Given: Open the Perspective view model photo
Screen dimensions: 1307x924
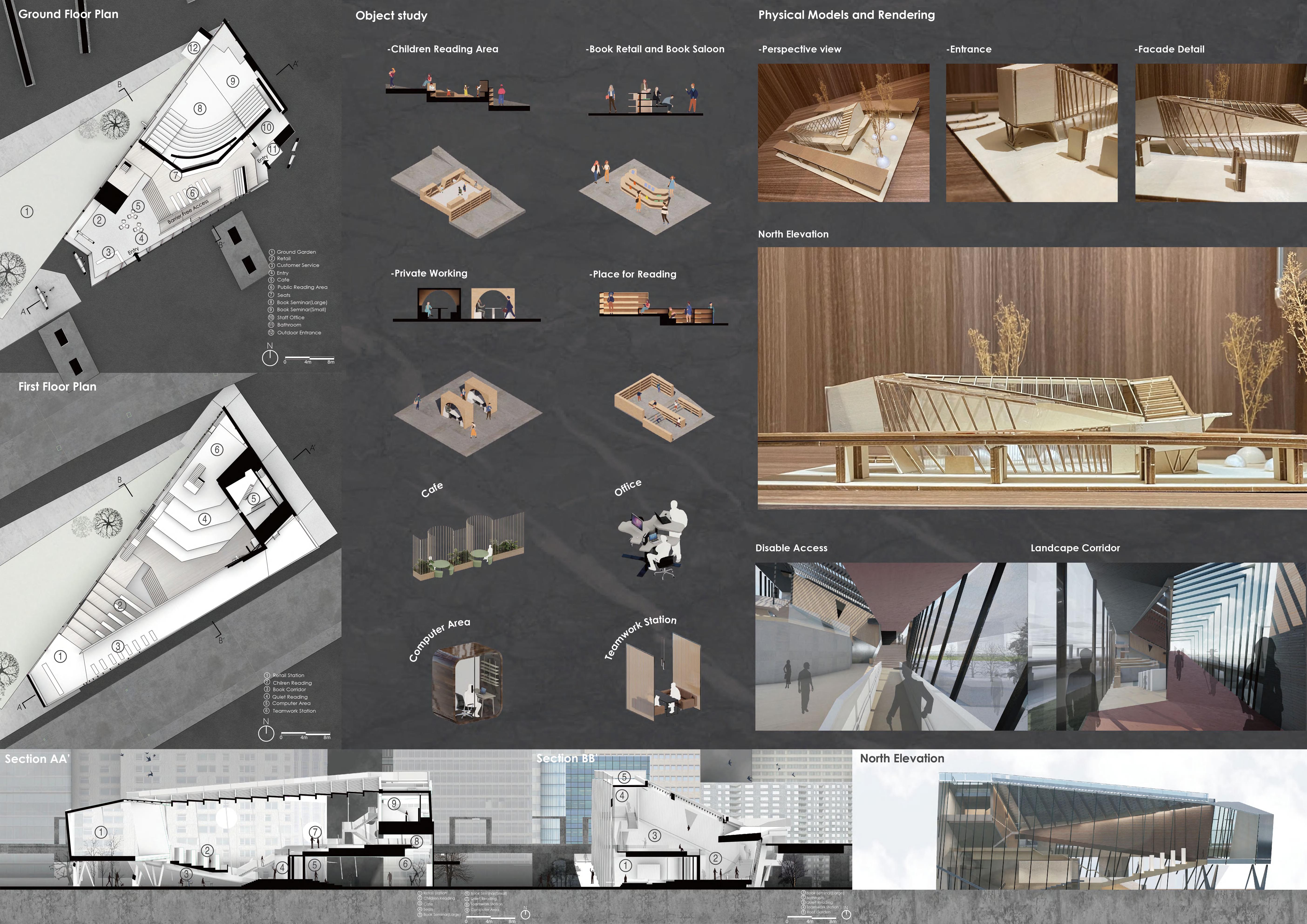Looking at the screenshot, I should click(843, 132).
